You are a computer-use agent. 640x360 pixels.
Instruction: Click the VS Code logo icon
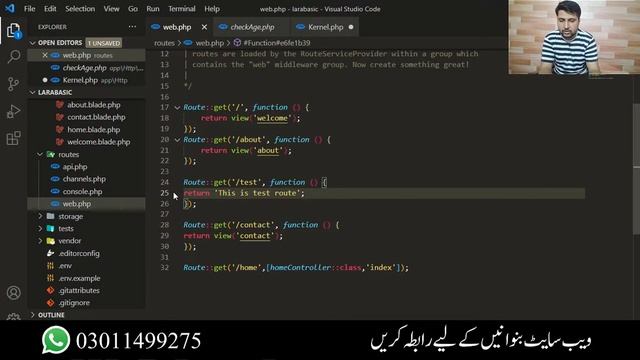coord(10,8)
